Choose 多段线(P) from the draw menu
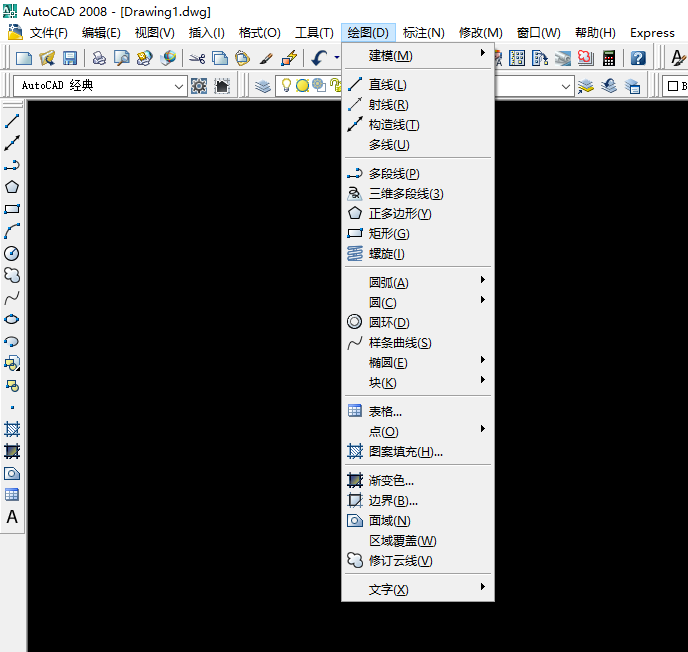The height and width of the screenshot is (652, 688). coord(418,174)
